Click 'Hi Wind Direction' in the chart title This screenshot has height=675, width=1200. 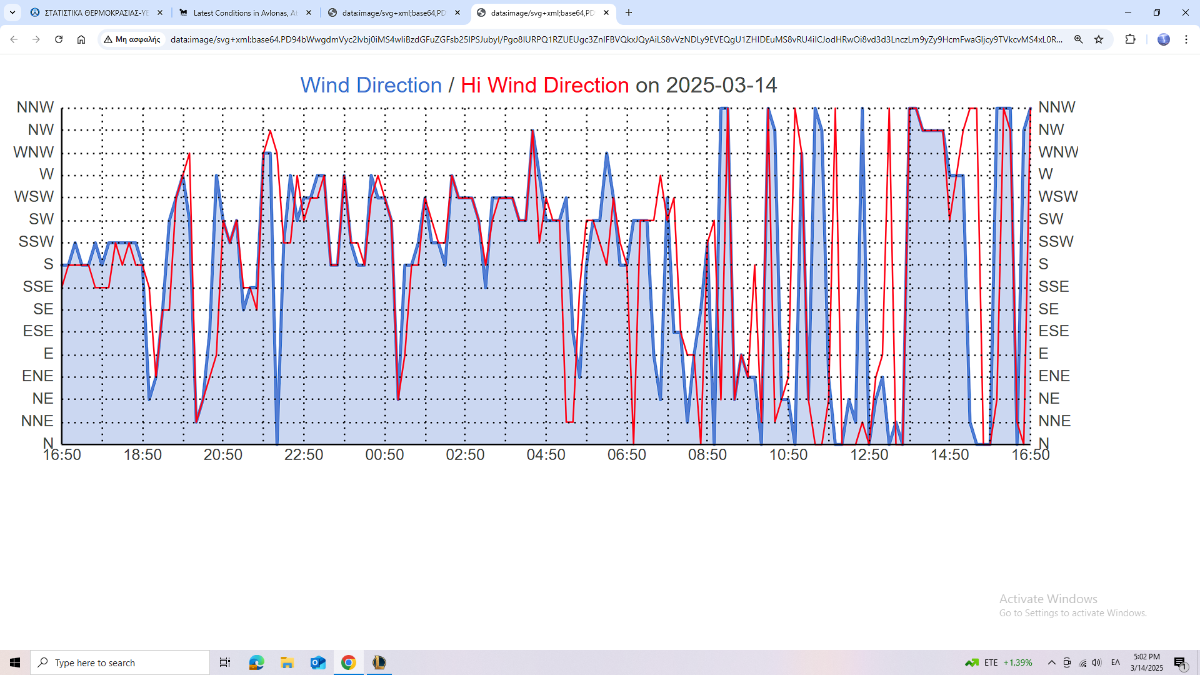click(x=545, y=85)
